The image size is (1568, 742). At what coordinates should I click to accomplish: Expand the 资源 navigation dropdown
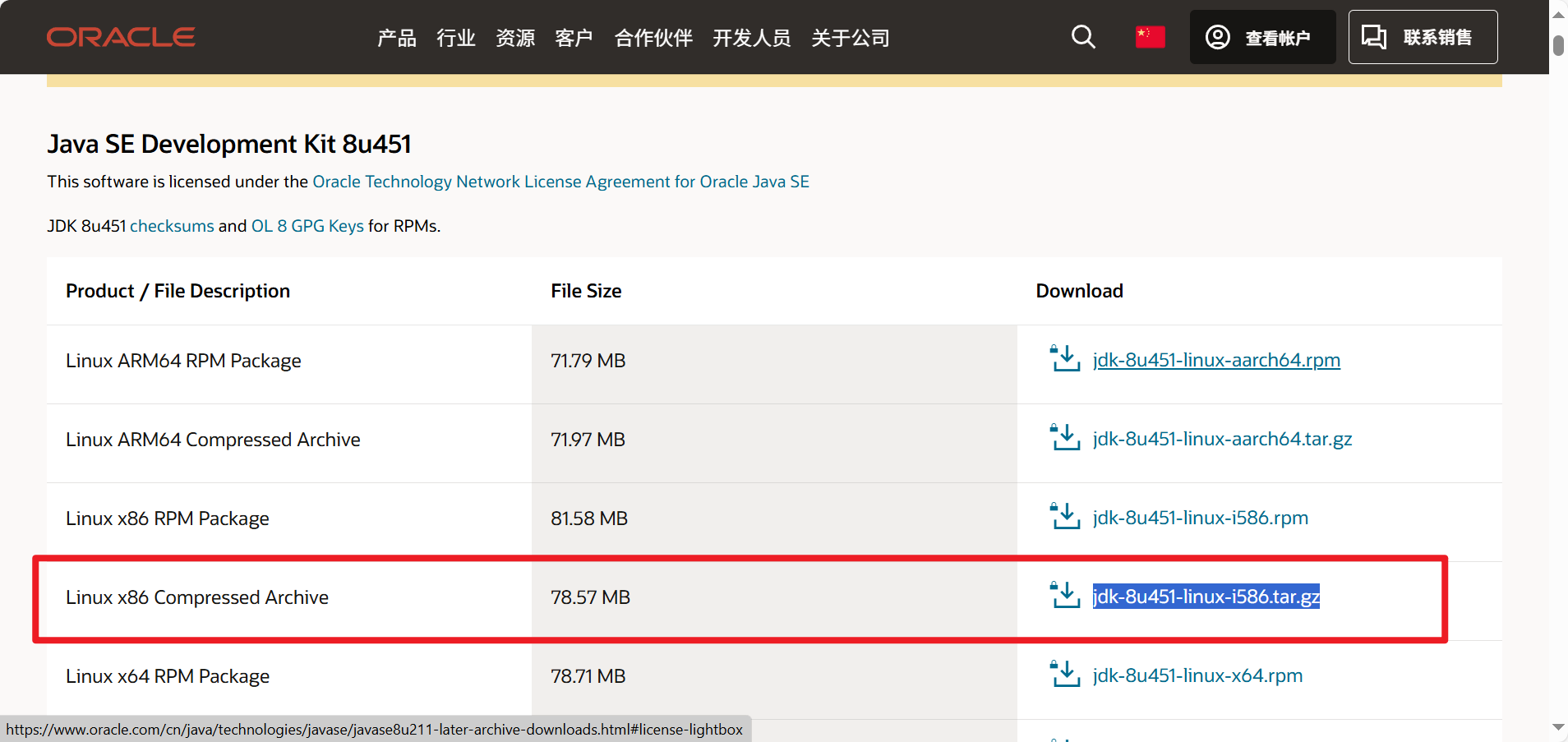[x=514, y=38]
